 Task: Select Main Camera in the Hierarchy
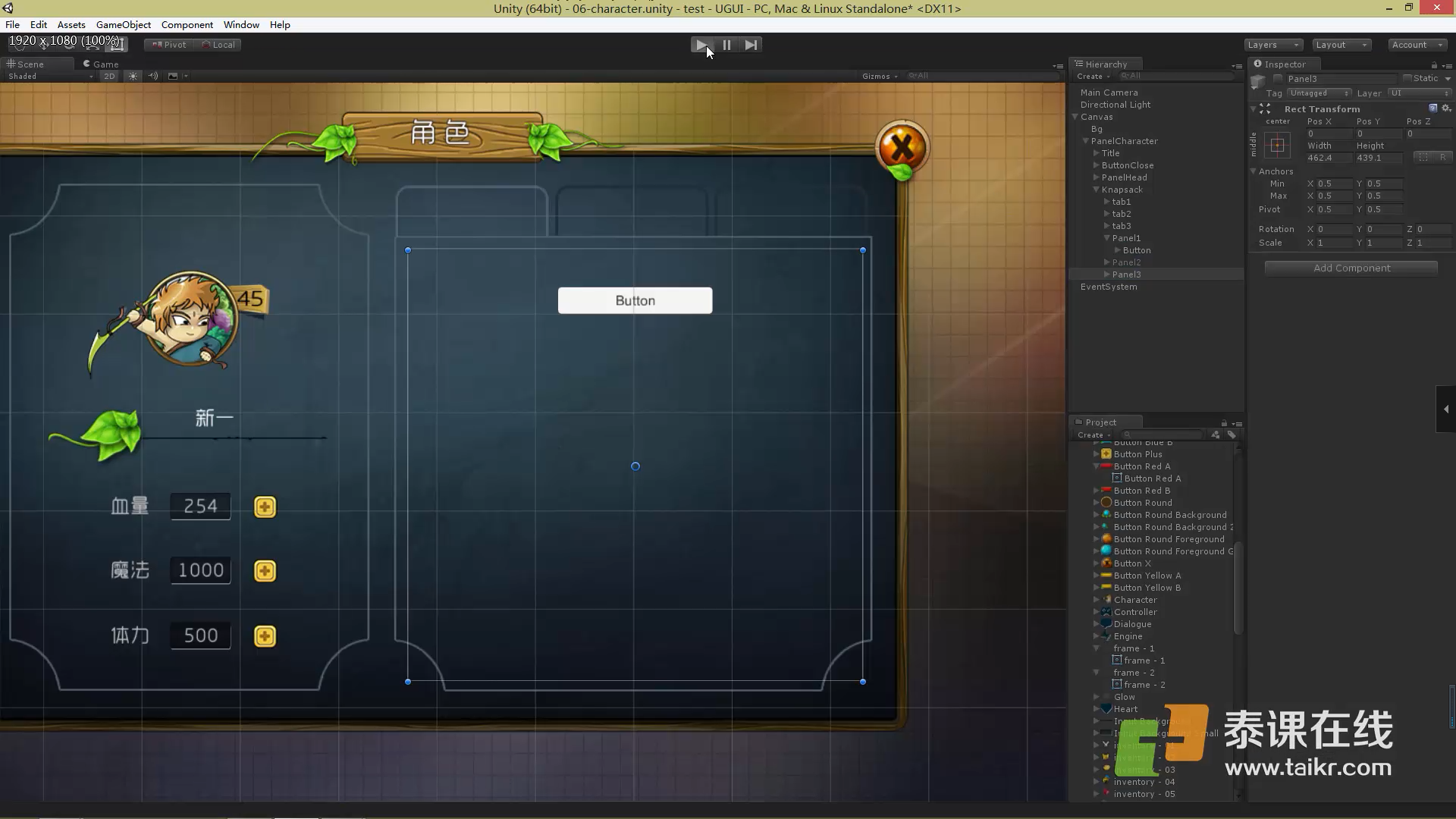click(1109, 93)
